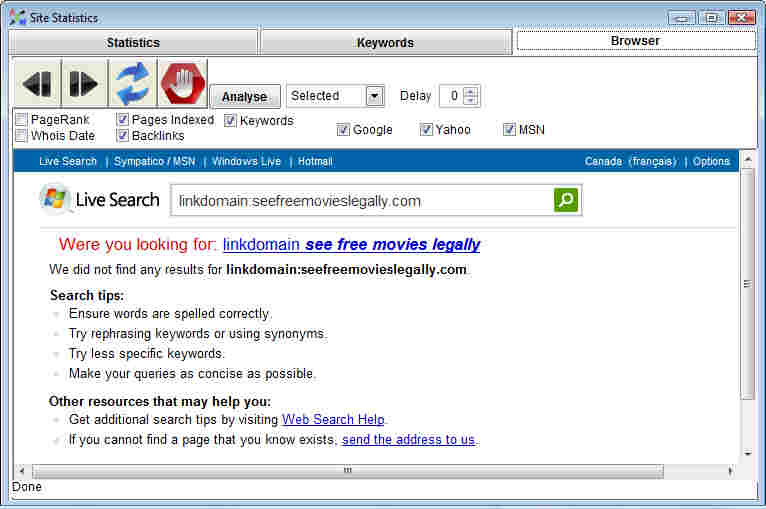Open the Hotmail link

click(315, 162)
